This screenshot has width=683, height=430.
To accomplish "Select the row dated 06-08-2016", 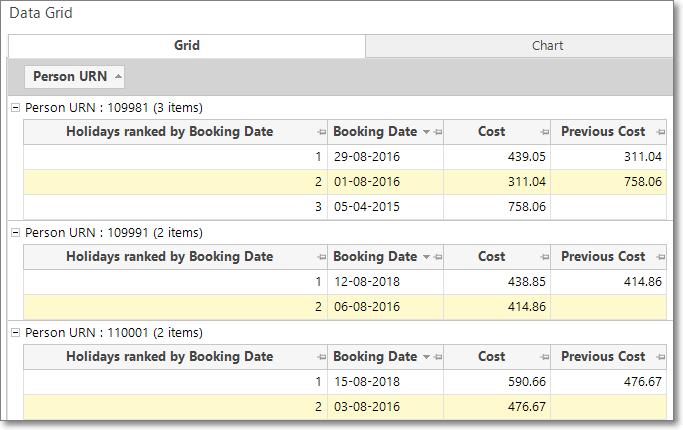I will [x=345, y=307].
